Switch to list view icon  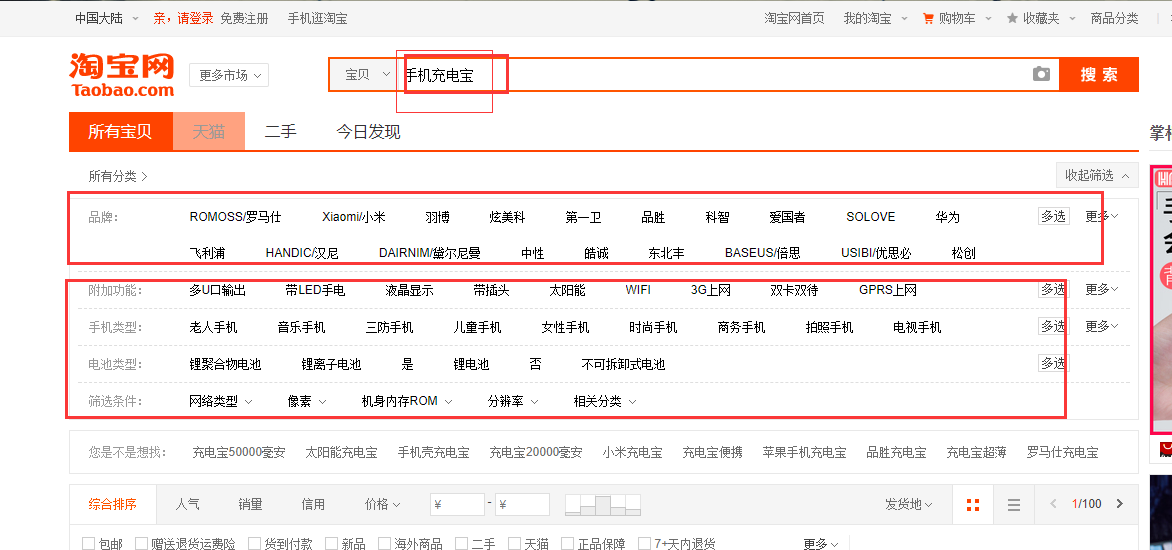pyautogui.click(x=1014, y=504)
